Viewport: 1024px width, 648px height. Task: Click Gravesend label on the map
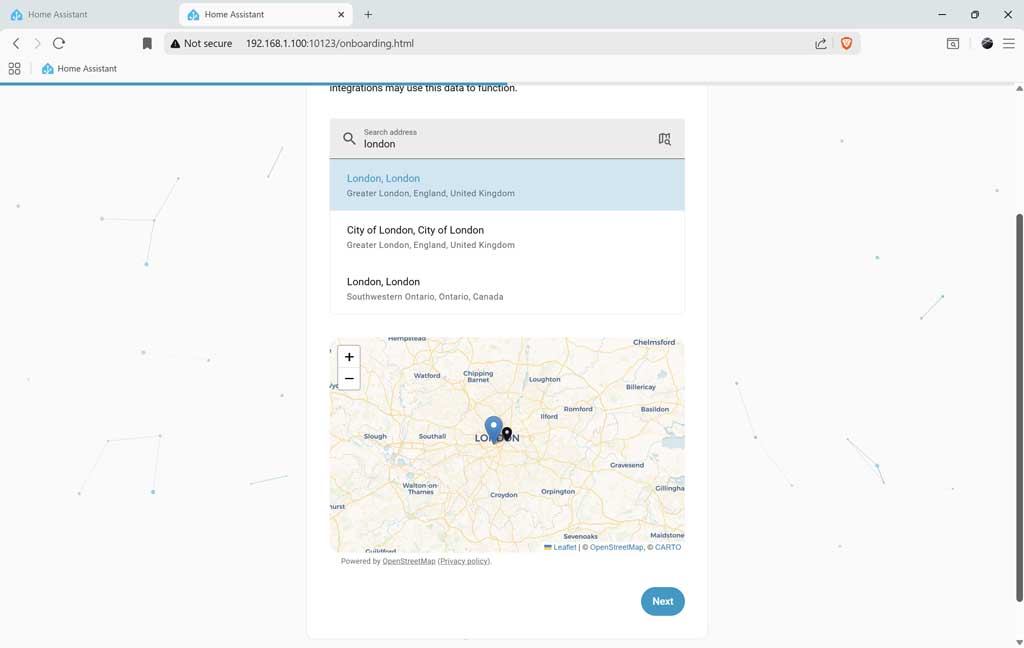pos(627,465)
